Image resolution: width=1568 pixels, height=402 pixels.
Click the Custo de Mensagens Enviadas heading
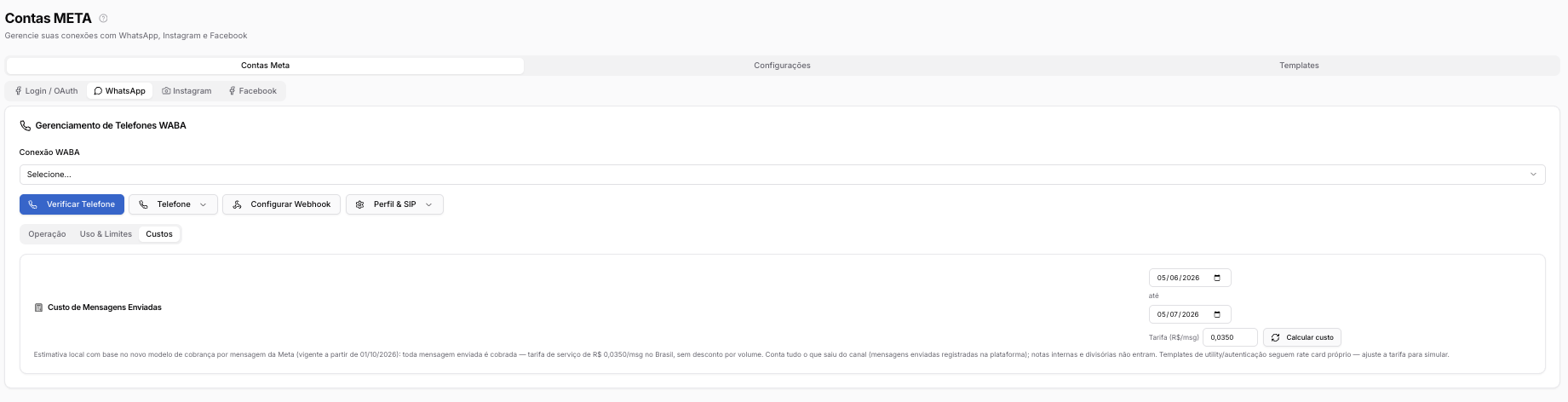click(105, 307)
